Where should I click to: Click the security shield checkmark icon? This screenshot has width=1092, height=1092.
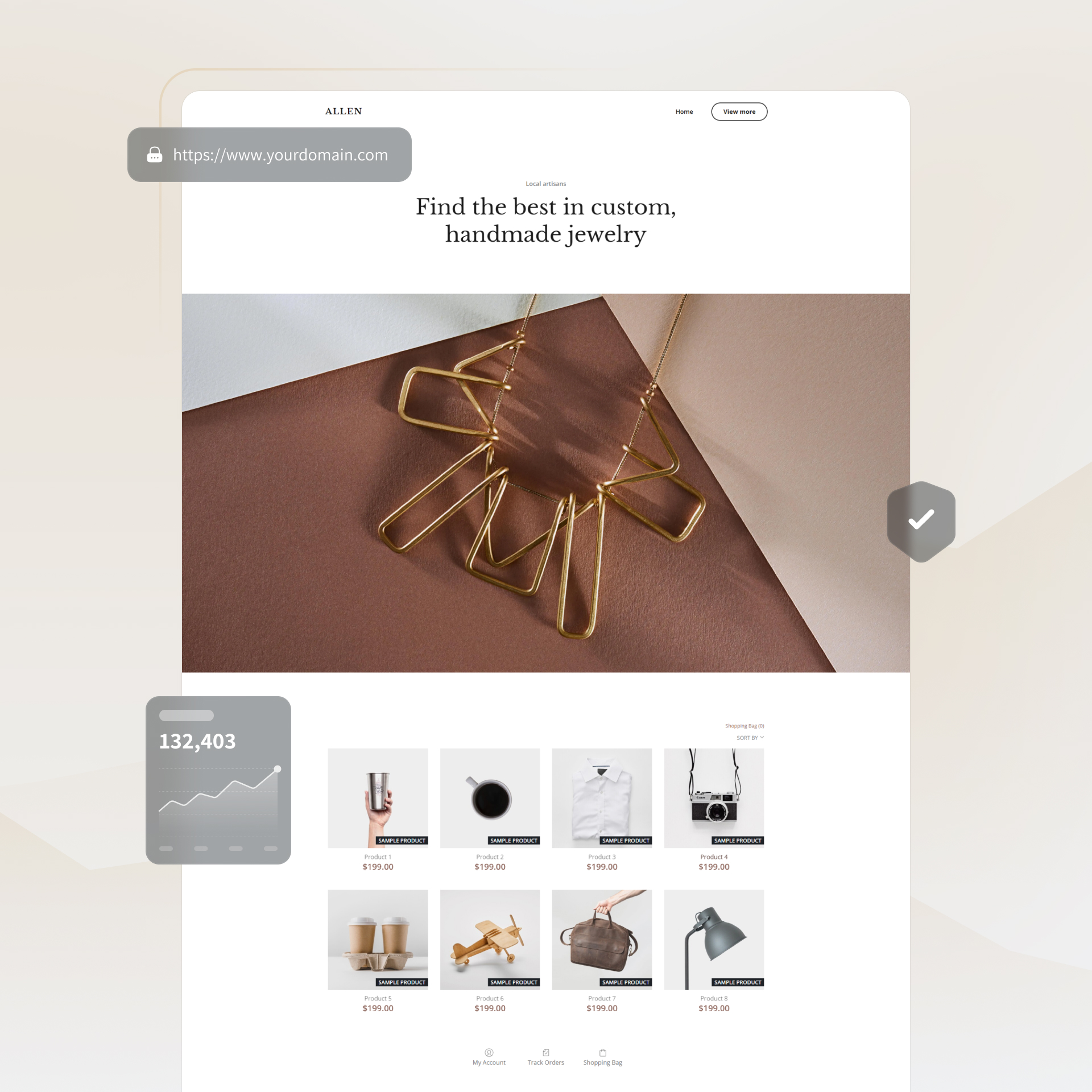(921, 518)
